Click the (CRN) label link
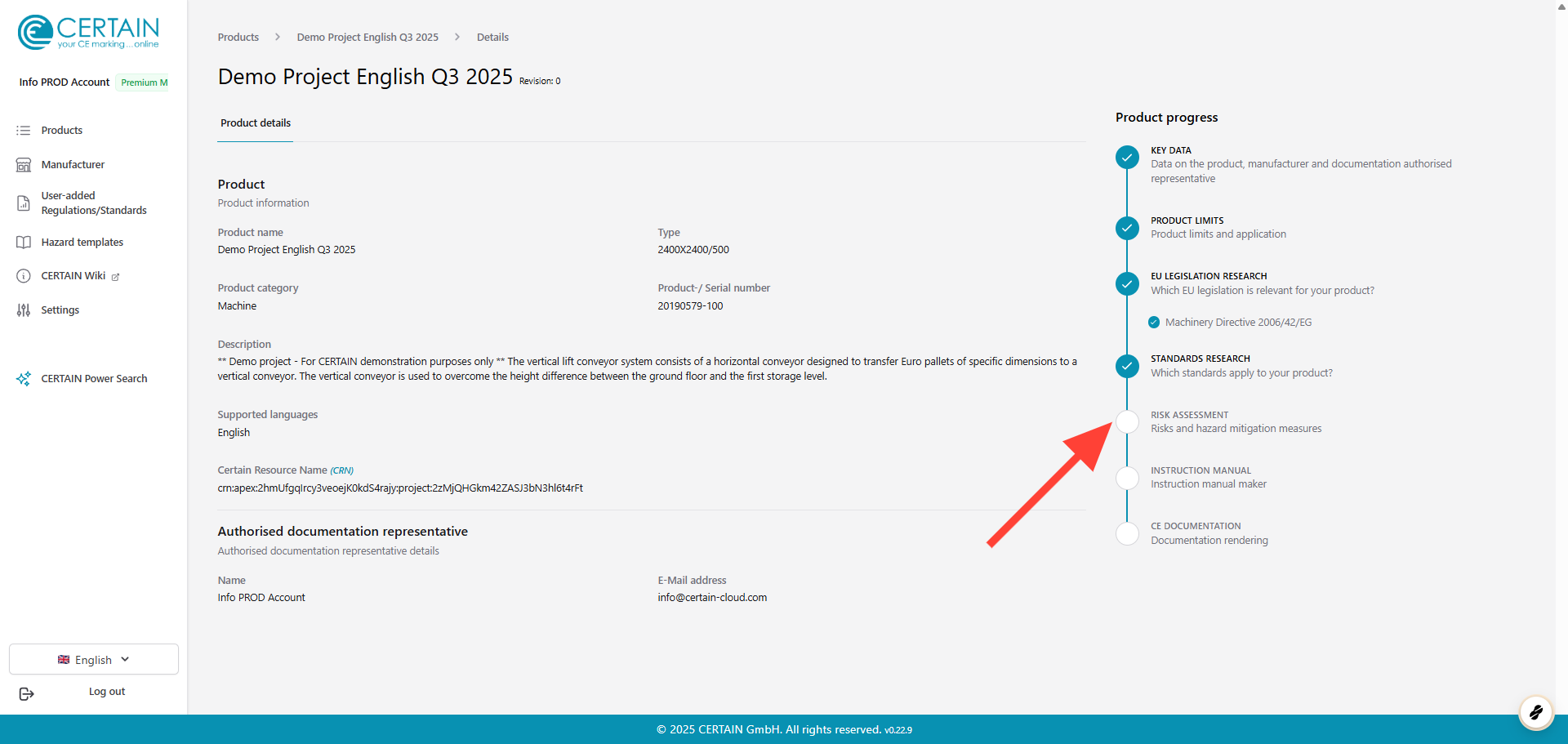The width and height of the screenshot is (1568, 744). tap(341, 470)
